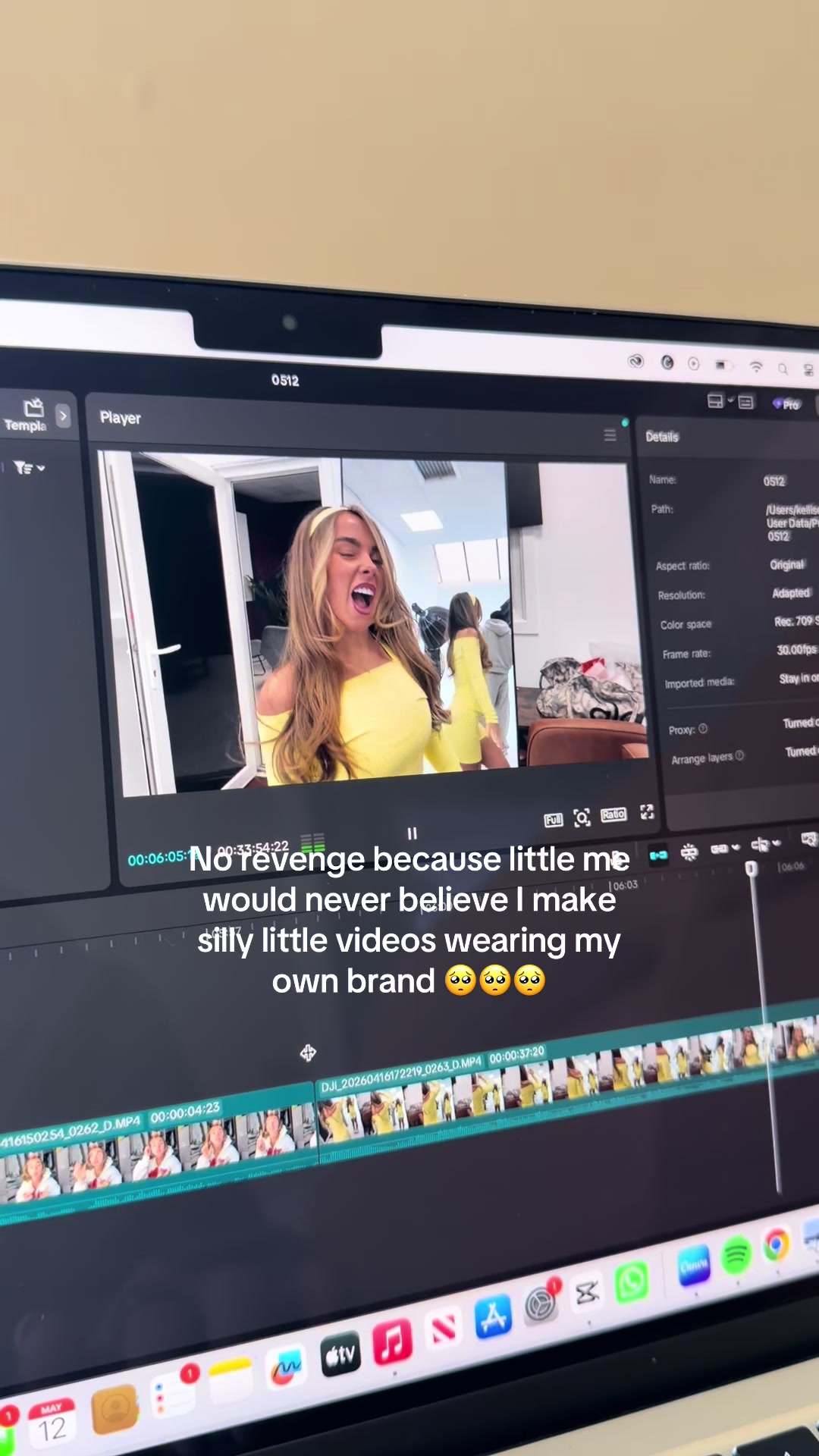Click the Pro upgrade badge
The image size is (819, 1456).
coord(786,404)
